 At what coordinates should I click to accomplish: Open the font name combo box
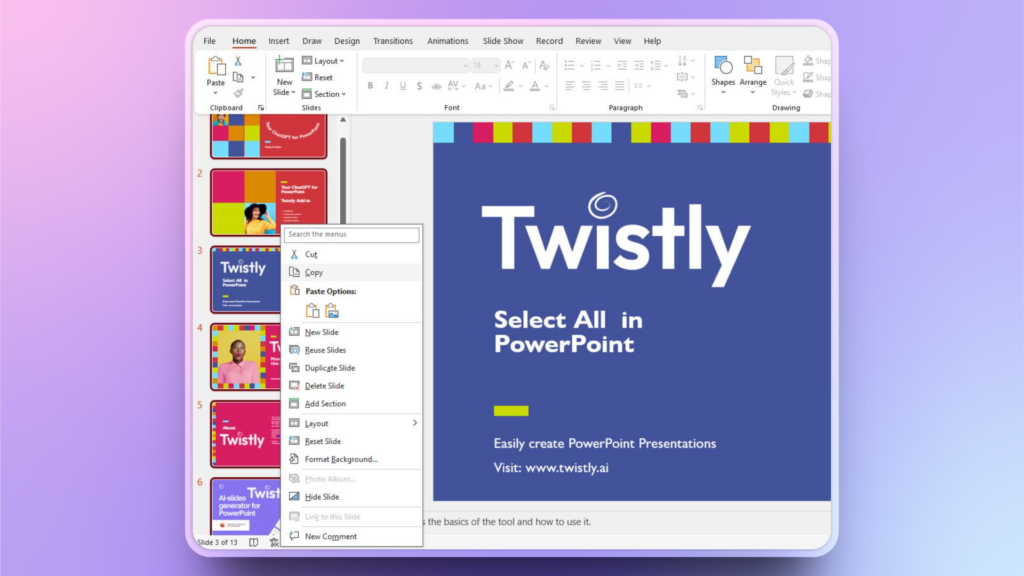tap(415, 65)
